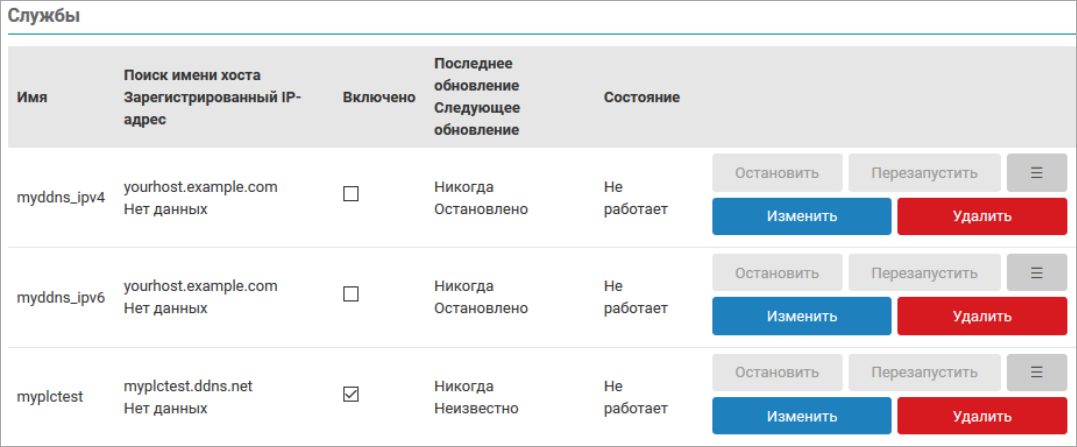
Task: Enable the myddns_ipv4 service checkbox
Action: click(x=351, y=194)
